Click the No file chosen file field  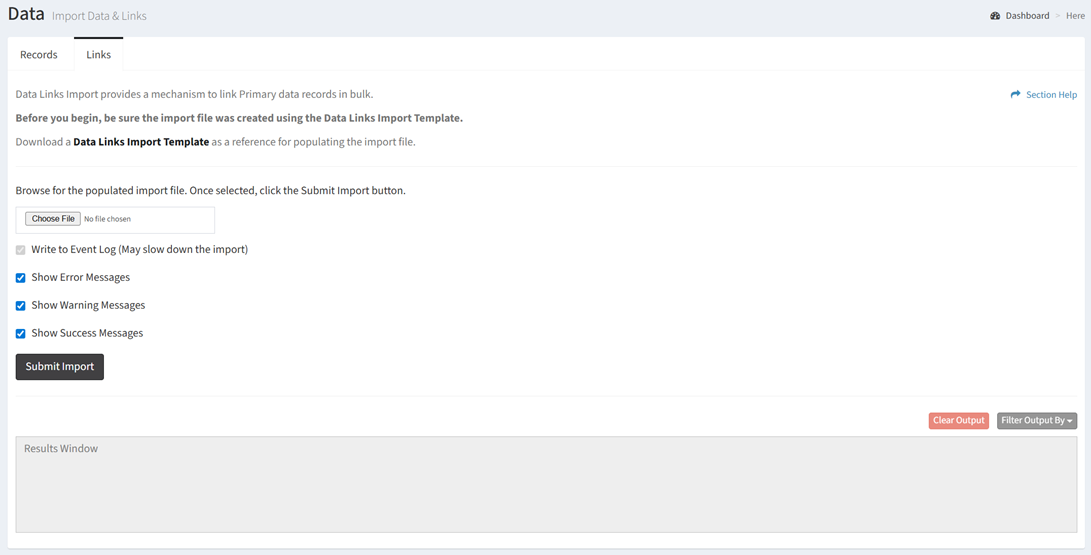click(116, 220)
